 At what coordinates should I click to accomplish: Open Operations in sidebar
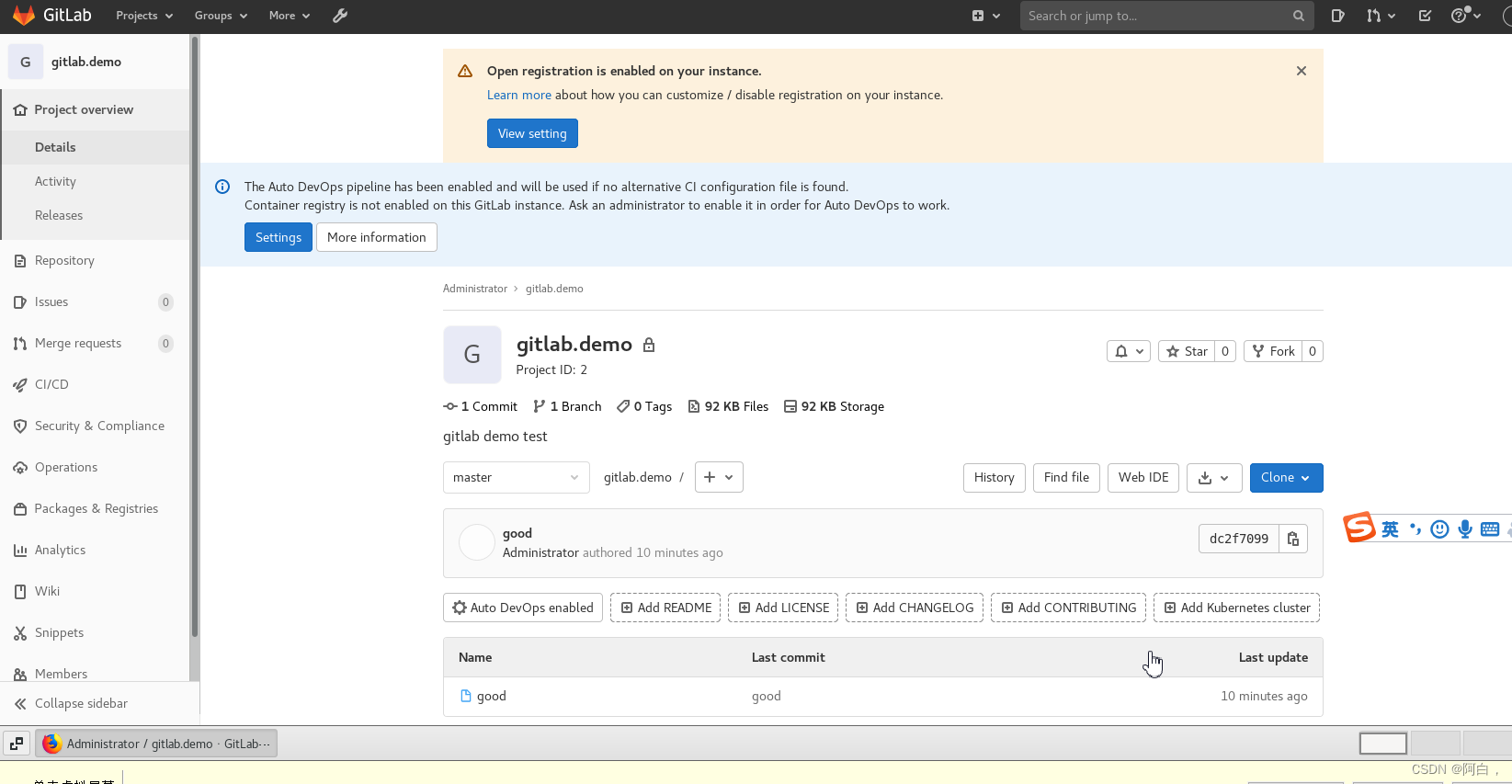point(96,467)
